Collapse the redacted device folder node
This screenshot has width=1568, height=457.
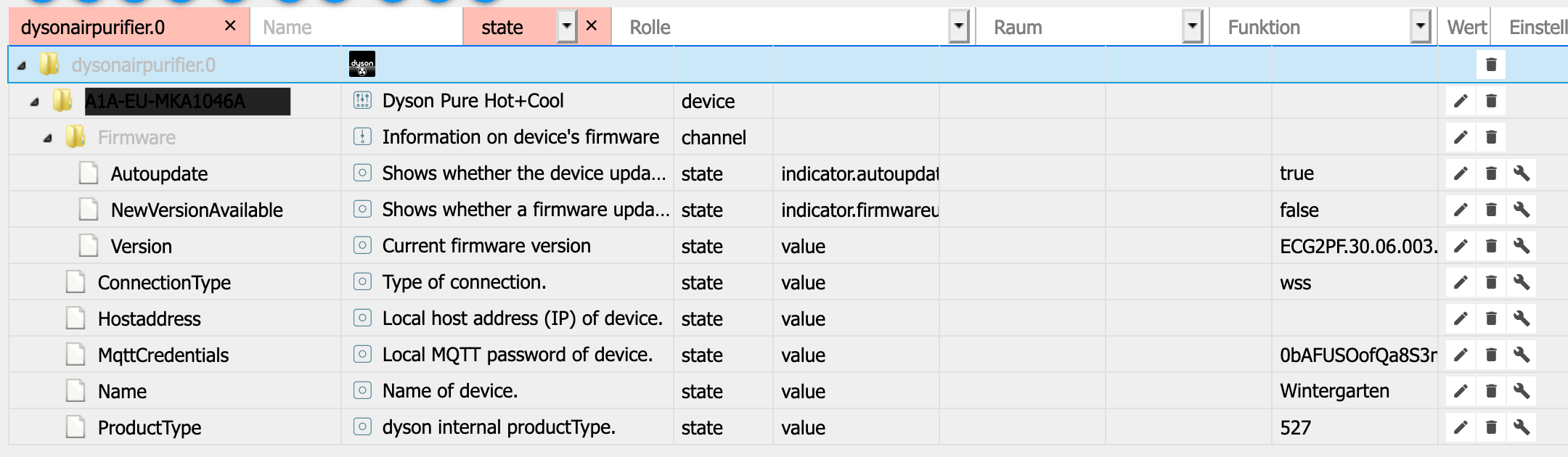tap(34, 102)
